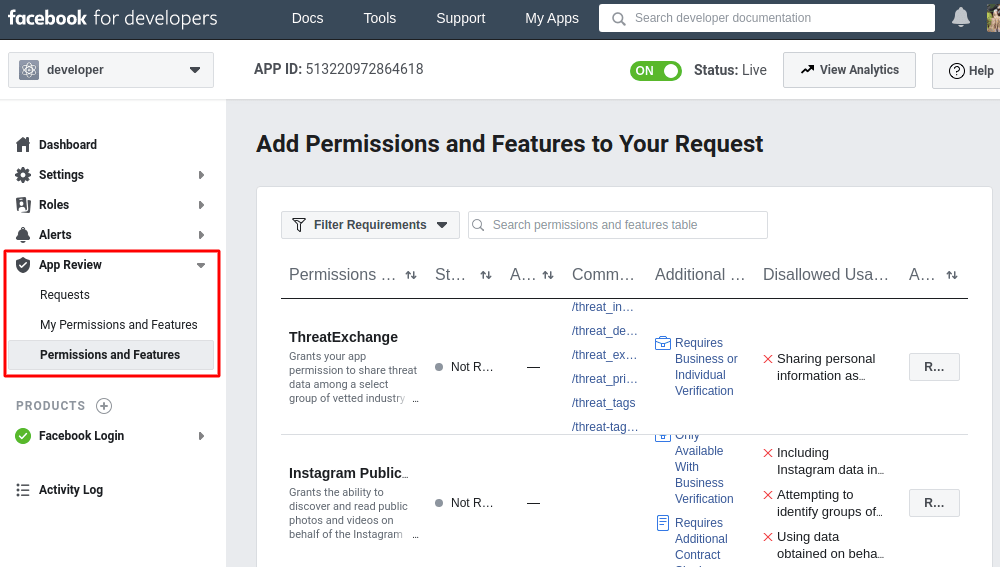The image size is (1000, 567).
Task: Add a product with the plus icon
Action: click(104, 406)
